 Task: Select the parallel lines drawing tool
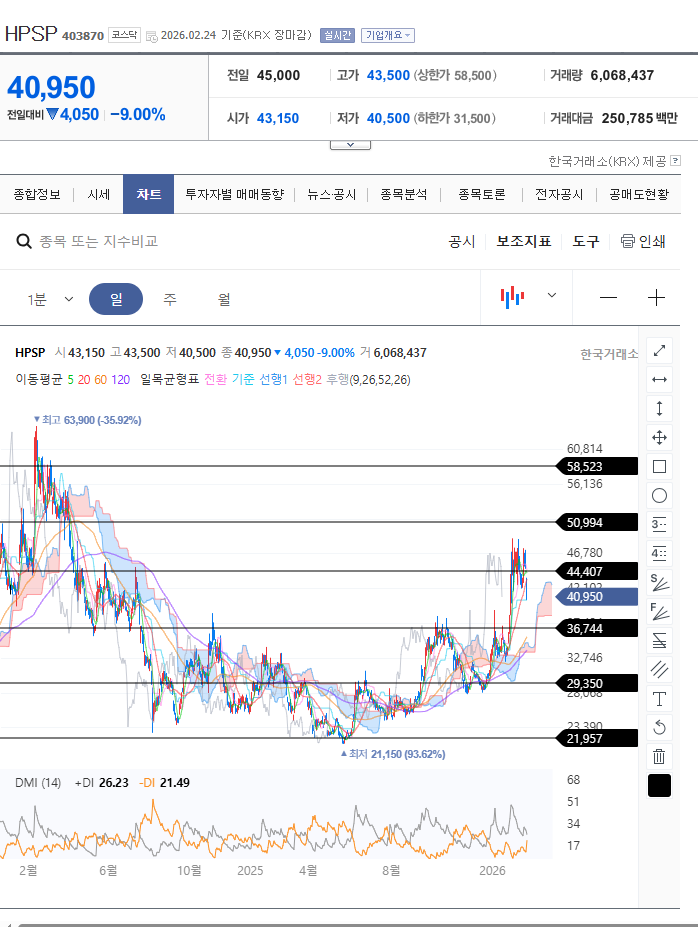[x=659, y=669]
